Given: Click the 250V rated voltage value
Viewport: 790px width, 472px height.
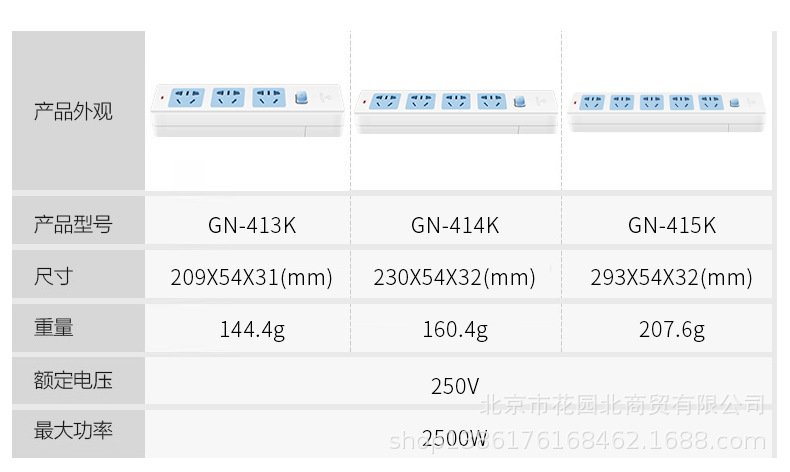Looking at the screenshot, I should click(x=454, y=385).
